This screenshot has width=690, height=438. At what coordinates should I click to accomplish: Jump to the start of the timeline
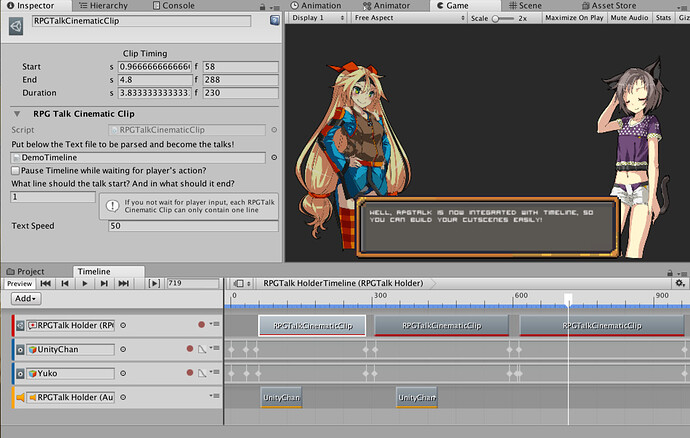tap(45, 283)
